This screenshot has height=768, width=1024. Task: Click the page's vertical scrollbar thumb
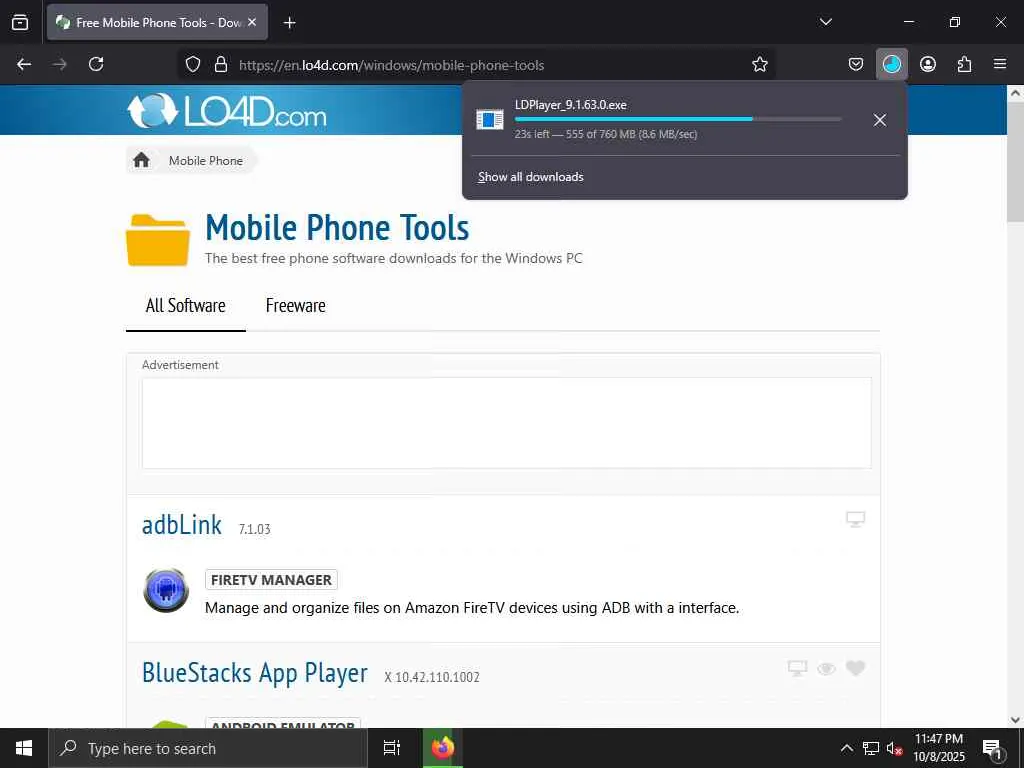1015,162
